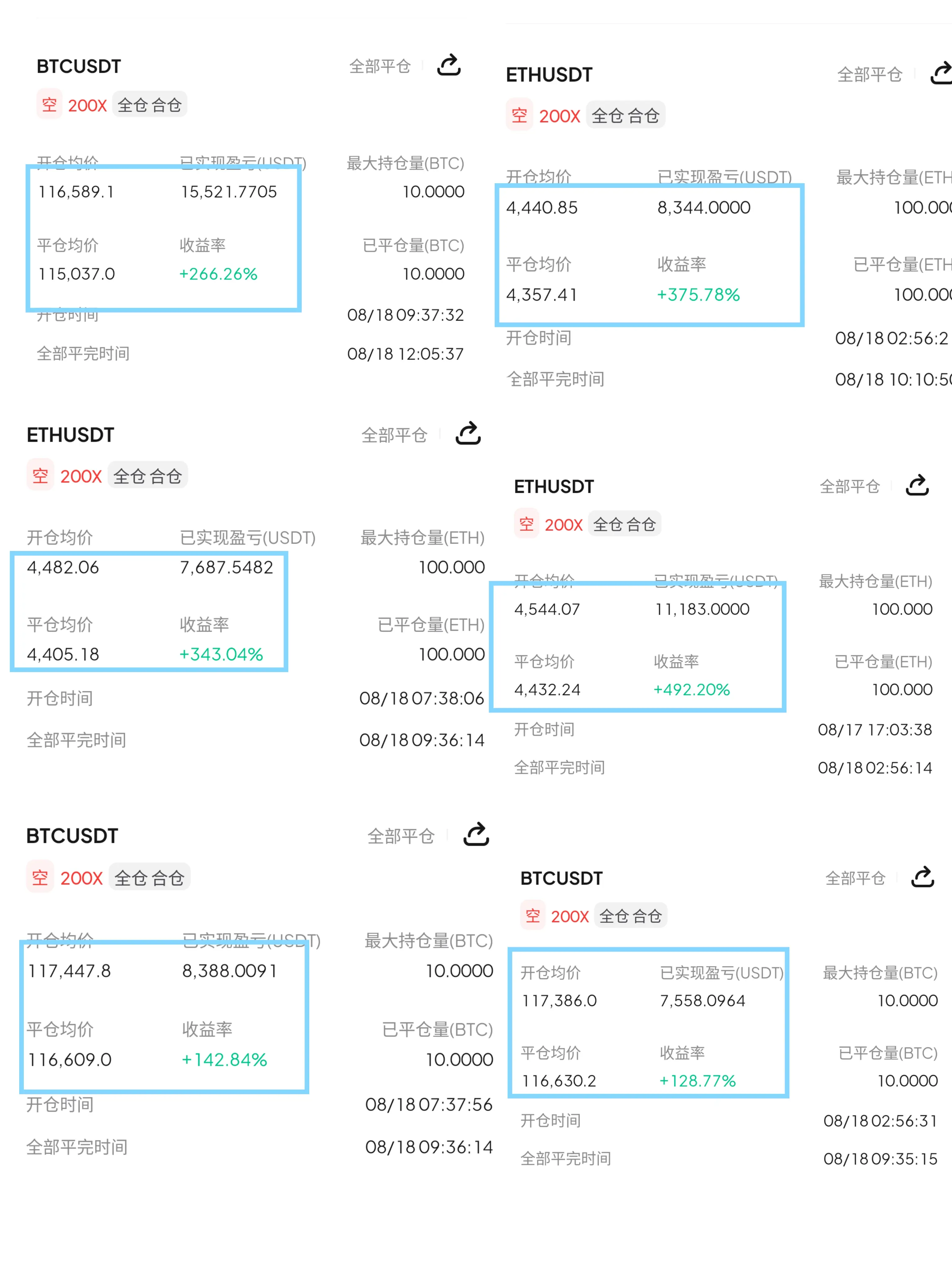Screen dimensions: 952x1270
Task: Click 全部平仓 on BTCUSDT +142.84% card
Action: (400, 837)
